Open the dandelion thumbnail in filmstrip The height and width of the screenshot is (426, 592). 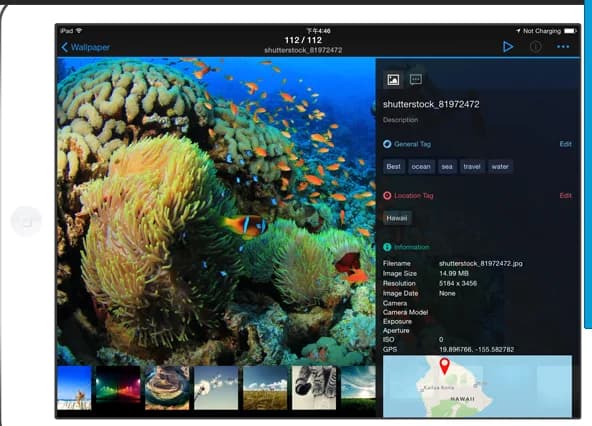[x=216, y=387]
